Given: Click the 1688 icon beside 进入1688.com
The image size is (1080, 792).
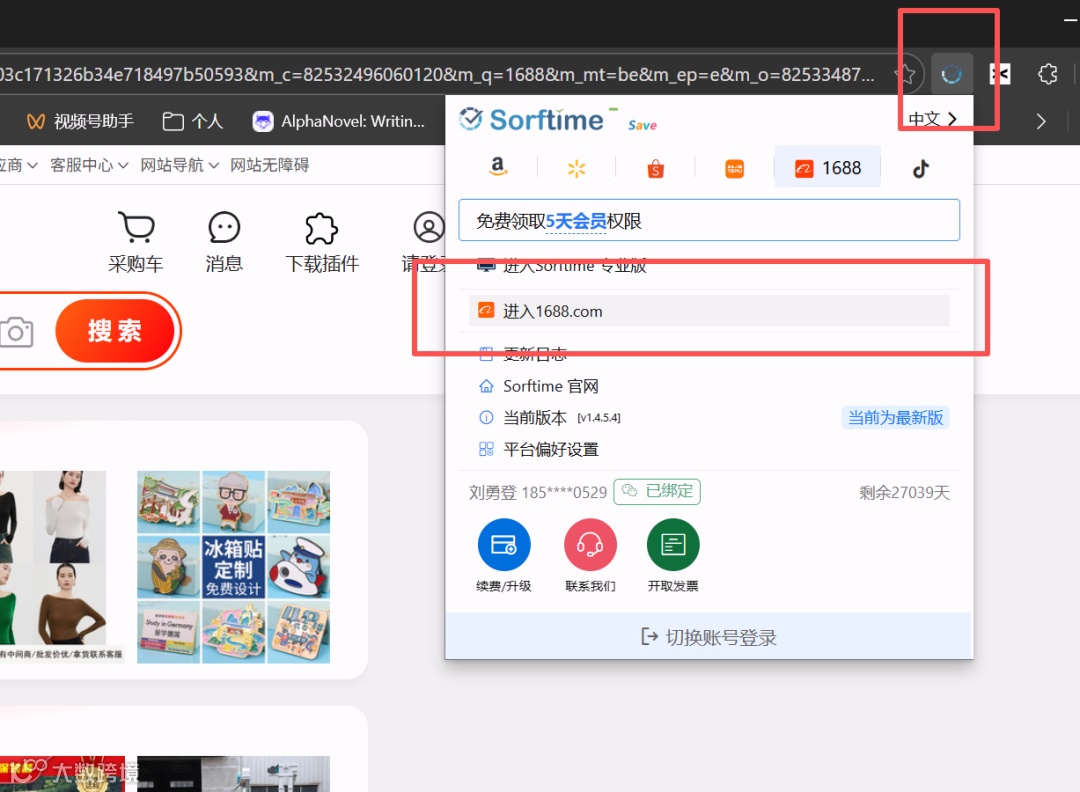Looking at the screenshot, I should 486,311.
